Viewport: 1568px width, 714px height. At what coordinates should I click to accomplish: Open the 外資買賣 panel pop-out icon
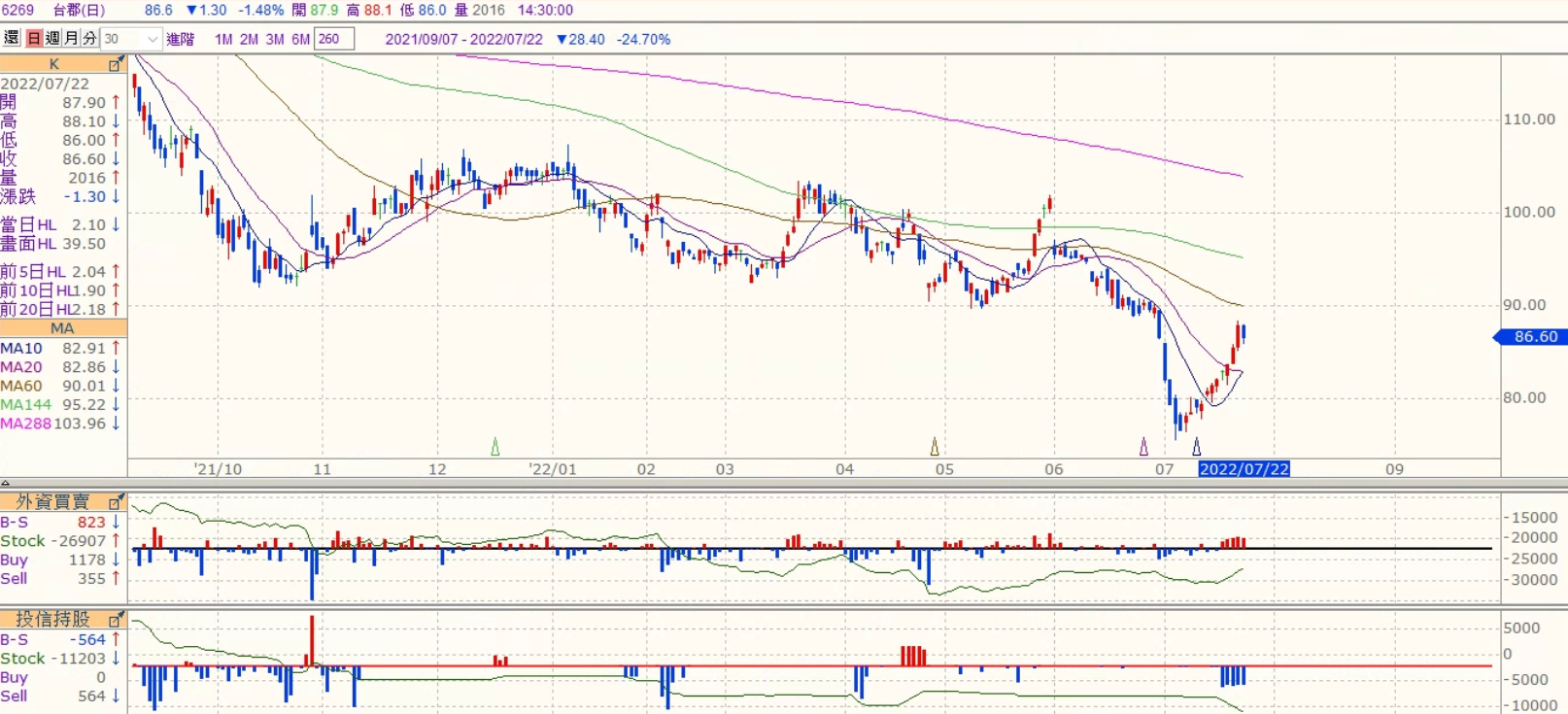(x=116, y=502)
